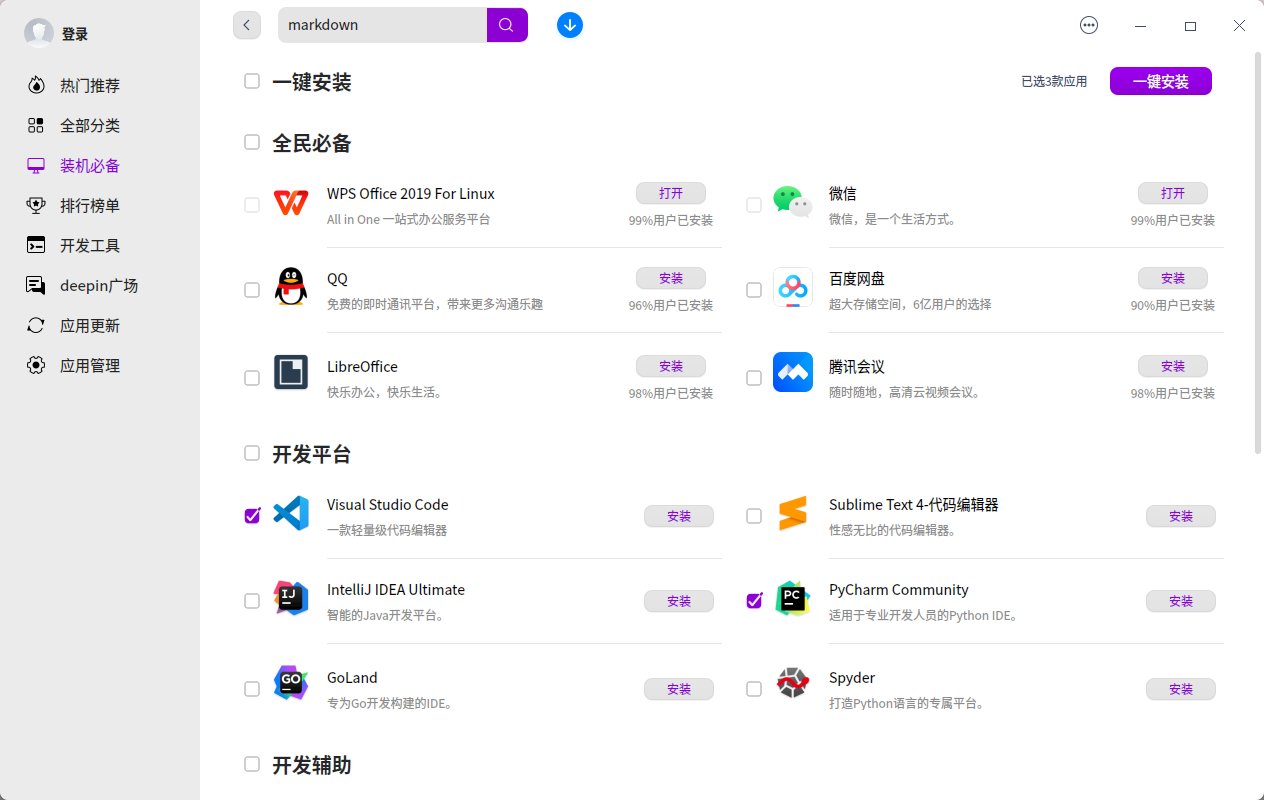The width and height of the screenshot is (1264, 800).
Task: Click the 百度网盘 app icon
Action: click(792, 289)
